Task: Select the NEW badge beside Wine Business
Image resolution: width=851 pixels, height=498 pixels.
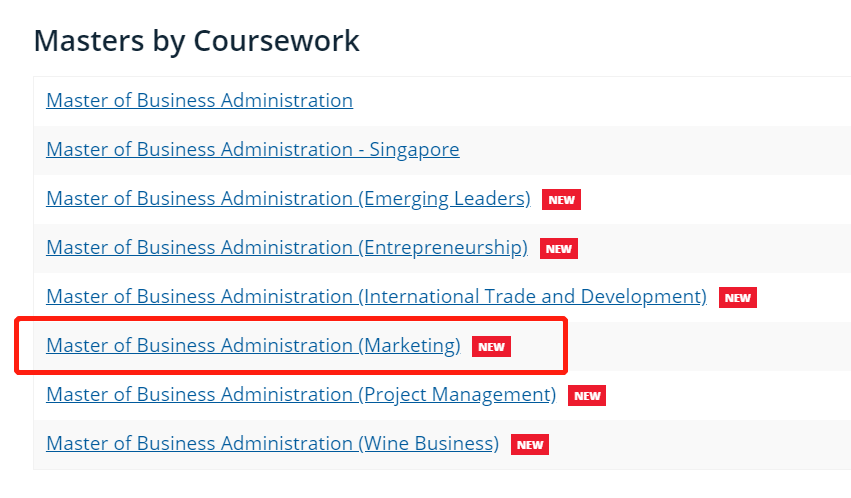Action: click(530, 444)
